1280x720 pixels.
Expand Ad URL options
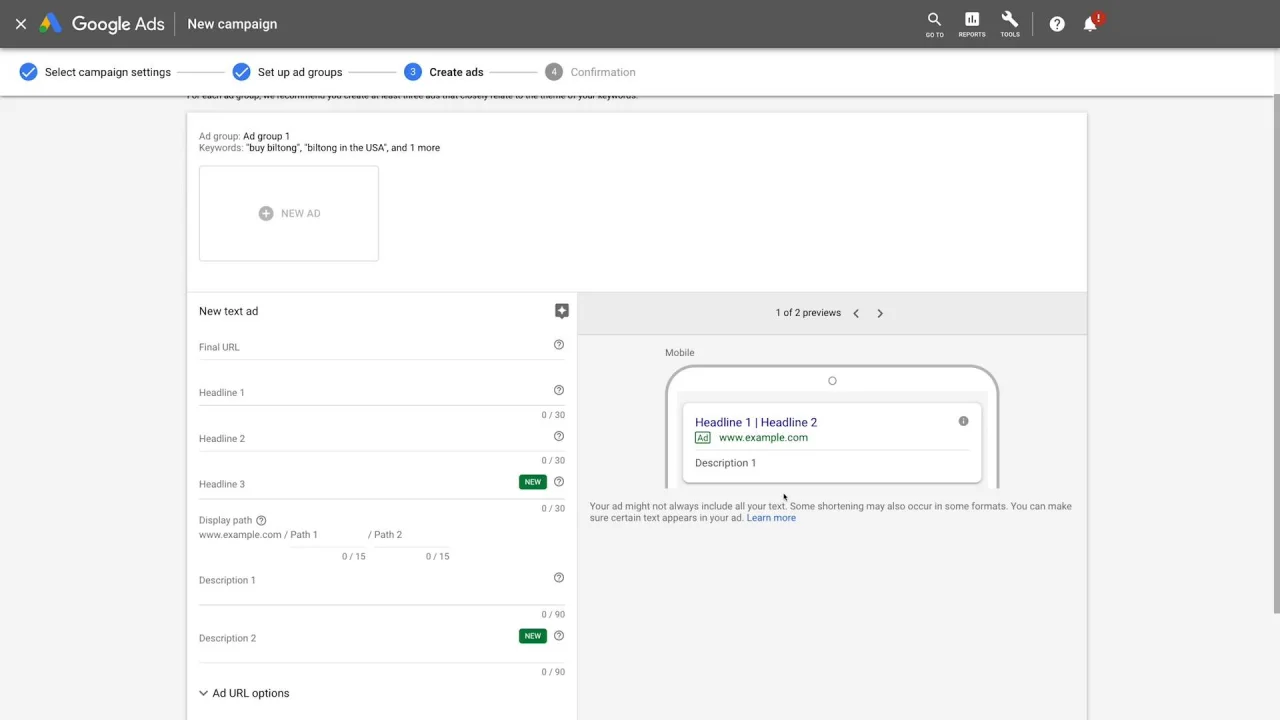[244, 693]
